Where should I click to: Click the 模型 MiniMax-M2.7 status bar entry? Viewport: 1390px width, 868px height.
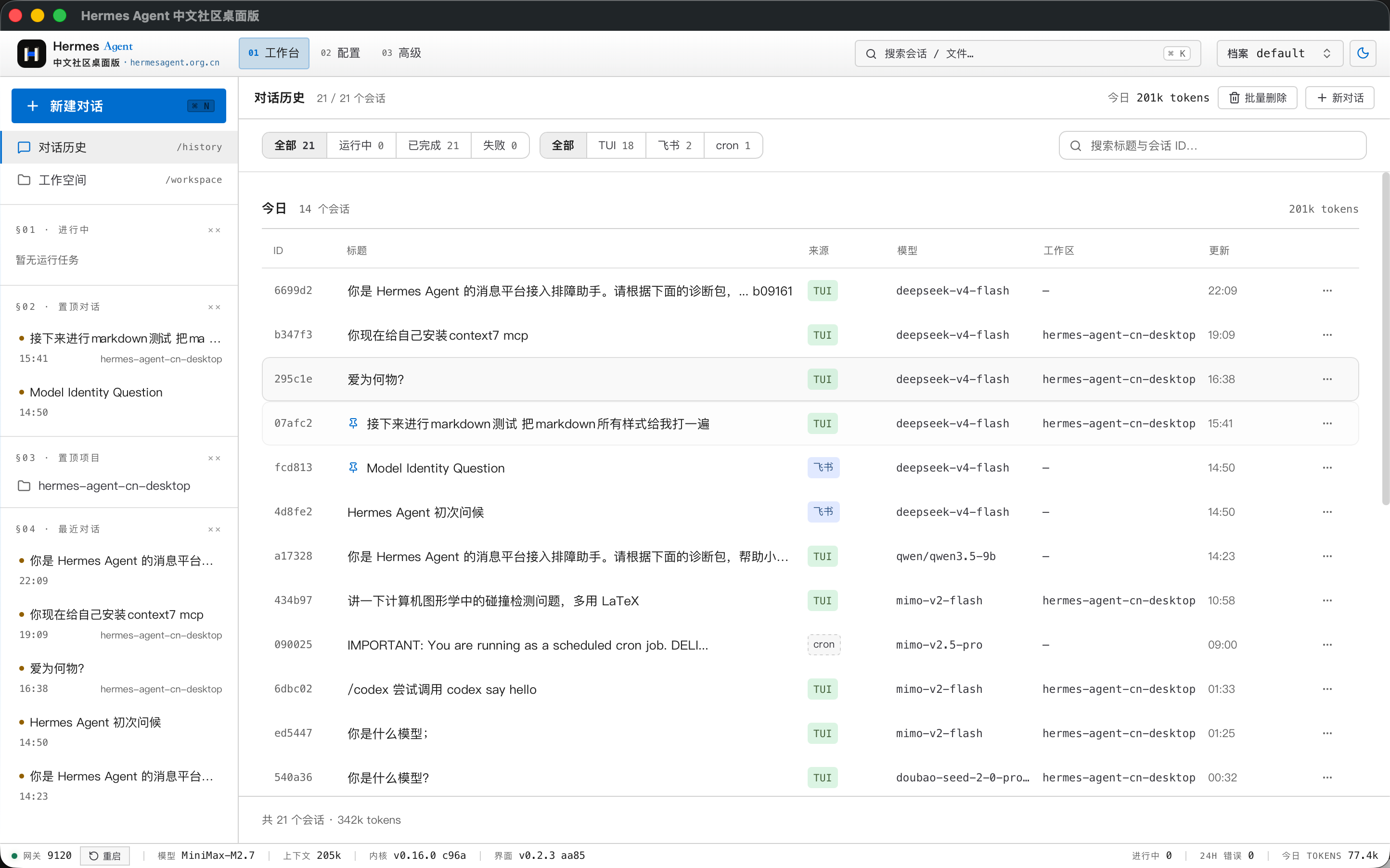pos(206,855)
